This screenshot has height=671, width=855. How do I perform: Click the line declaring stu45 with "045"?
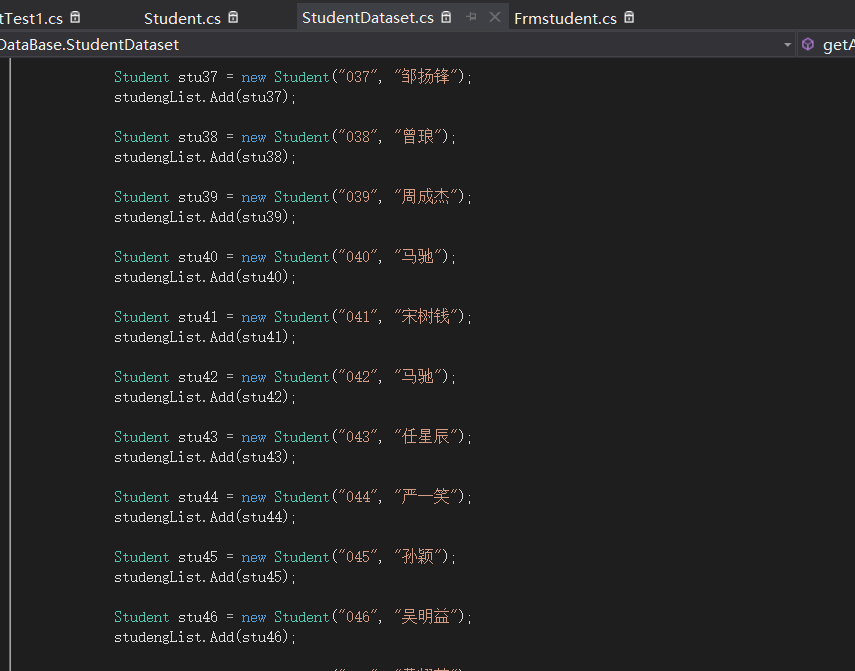click(x=285, y=557)
